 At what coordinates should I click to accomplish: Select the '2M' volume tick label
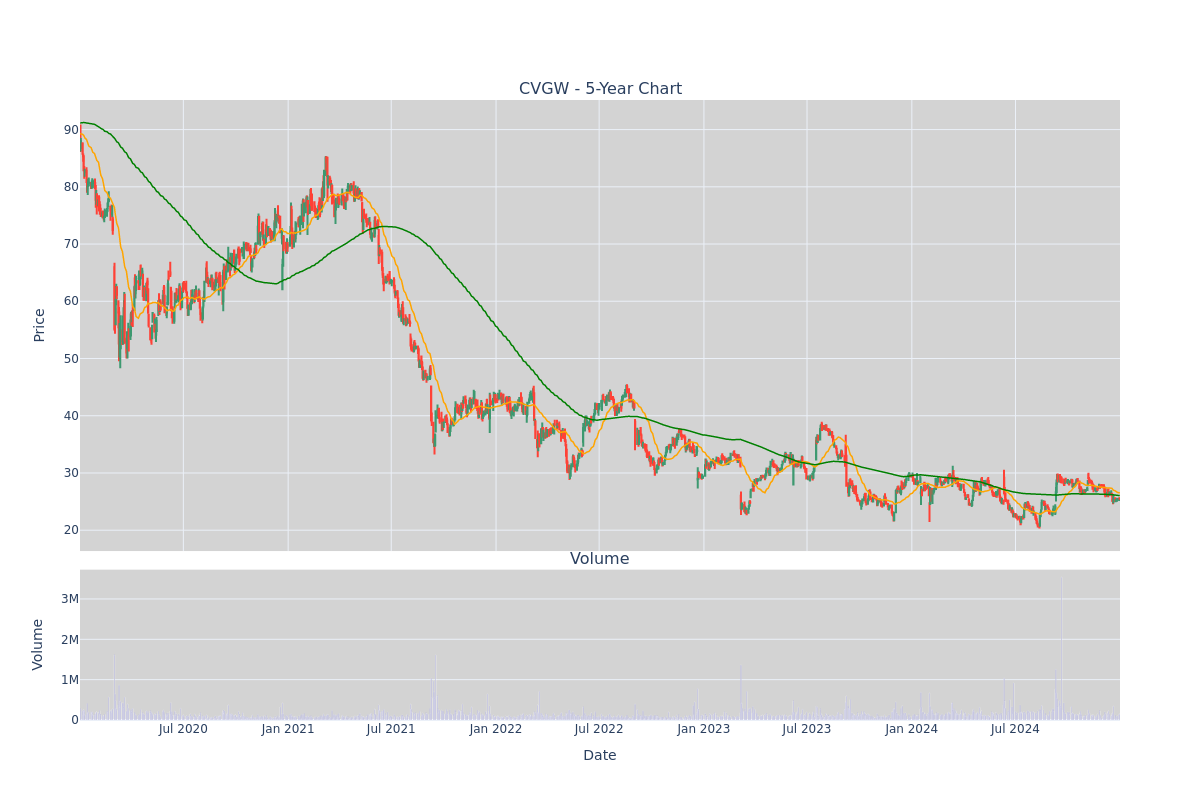[x=70, y=640]
